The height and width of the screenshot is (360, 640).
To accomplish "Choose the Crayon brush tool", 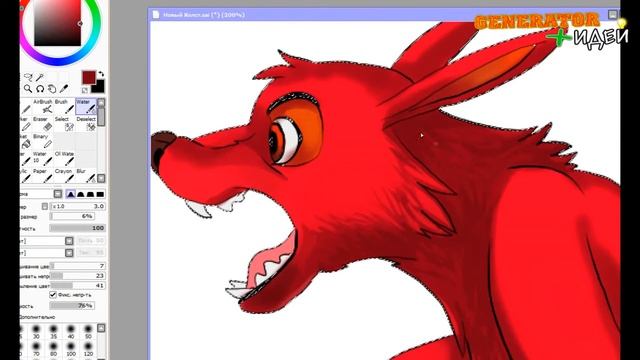I will (x=64, y=176).
